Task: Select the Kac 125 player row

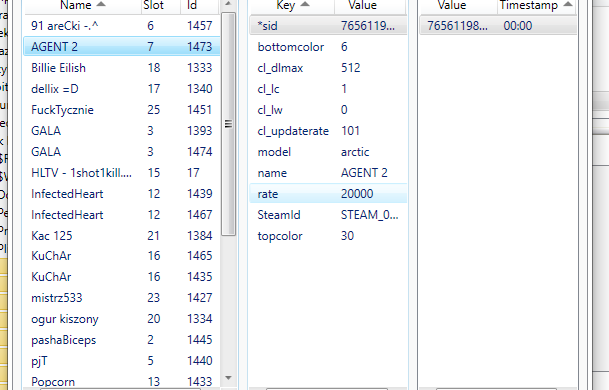Action: pos(122,235)
